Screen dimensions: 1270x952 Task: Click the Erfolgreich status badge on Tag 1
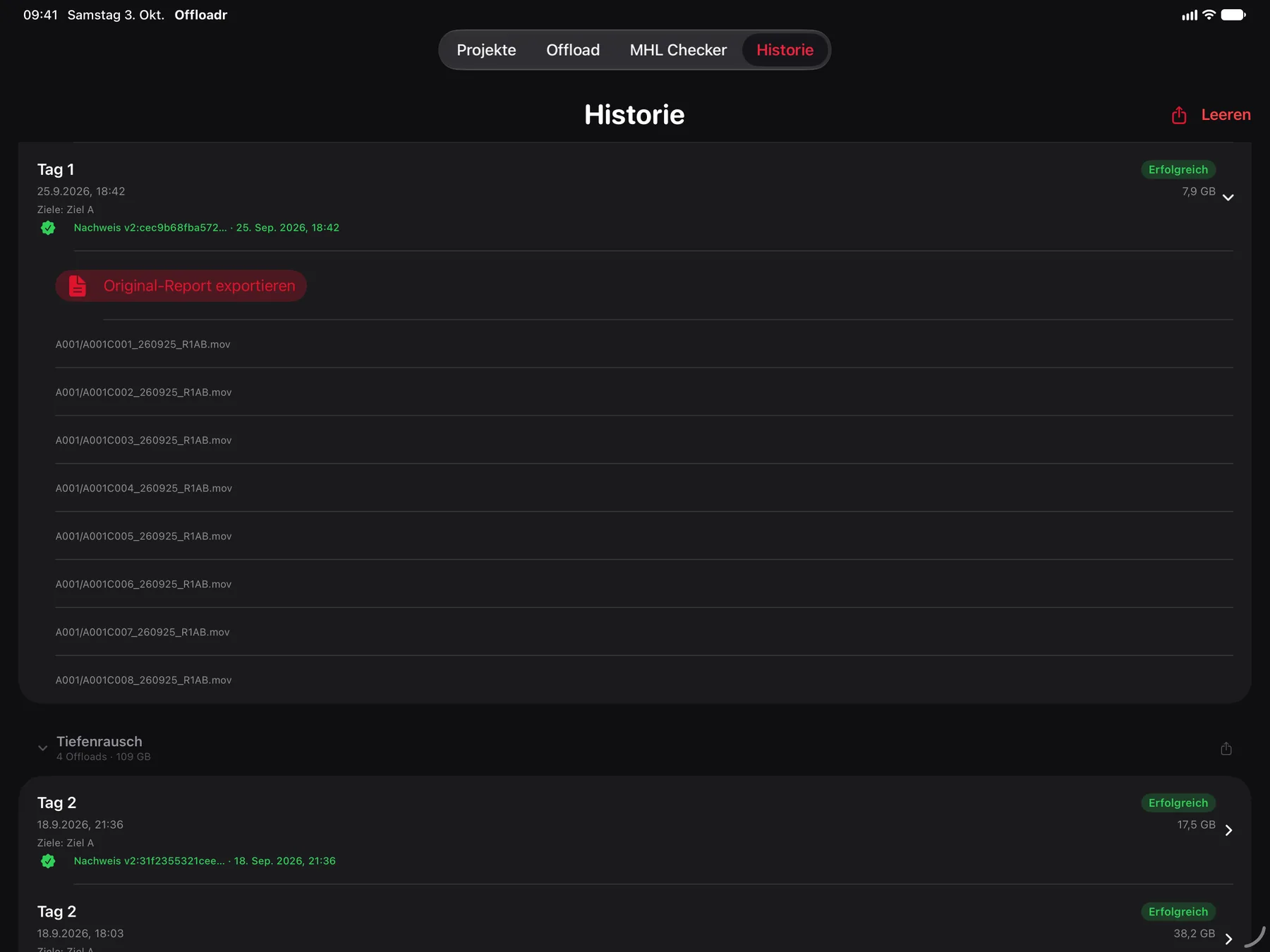tap(1178, 169)
